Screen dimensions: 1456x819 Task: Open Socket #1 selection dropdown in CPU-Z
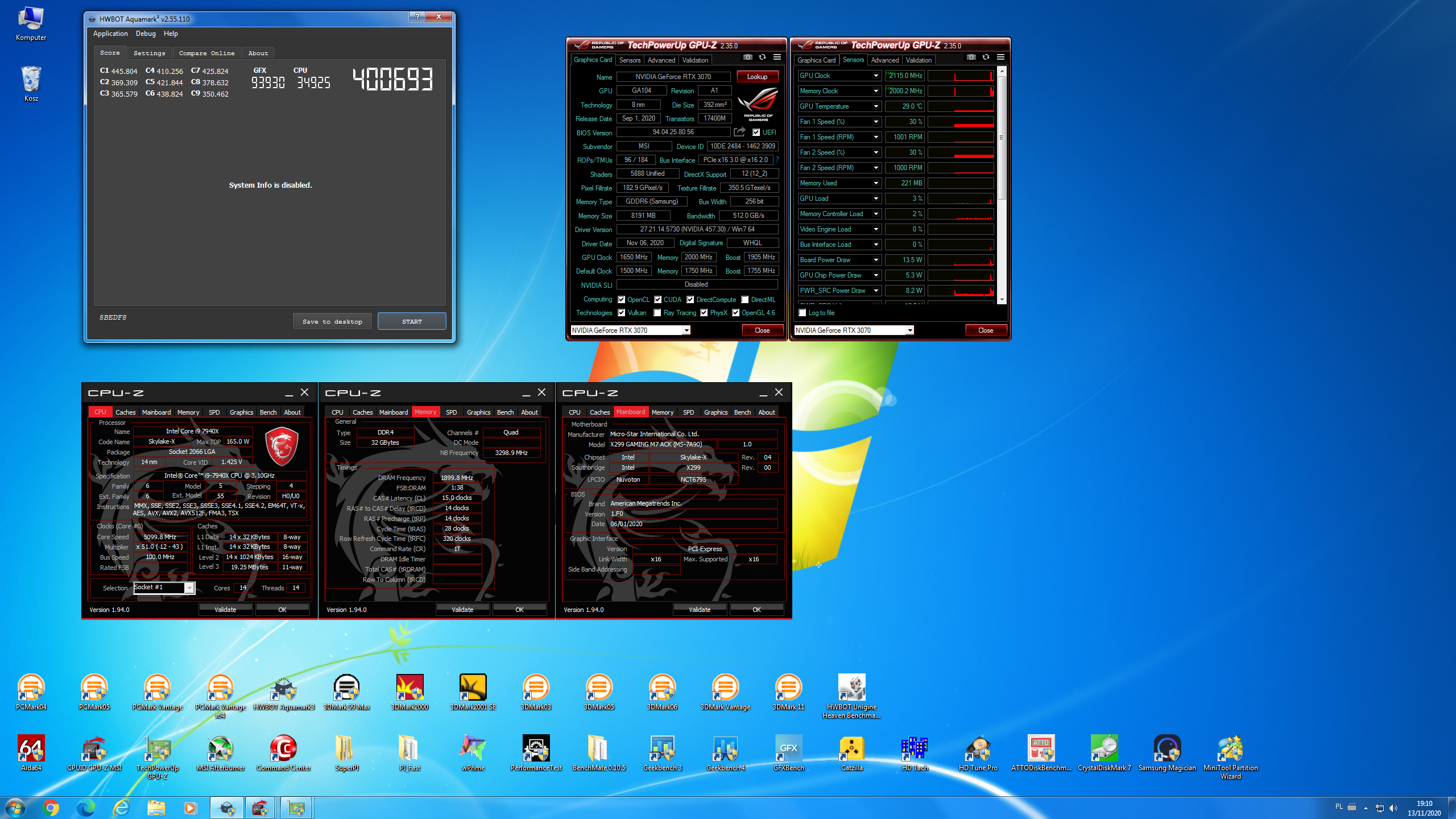[189, 588]
